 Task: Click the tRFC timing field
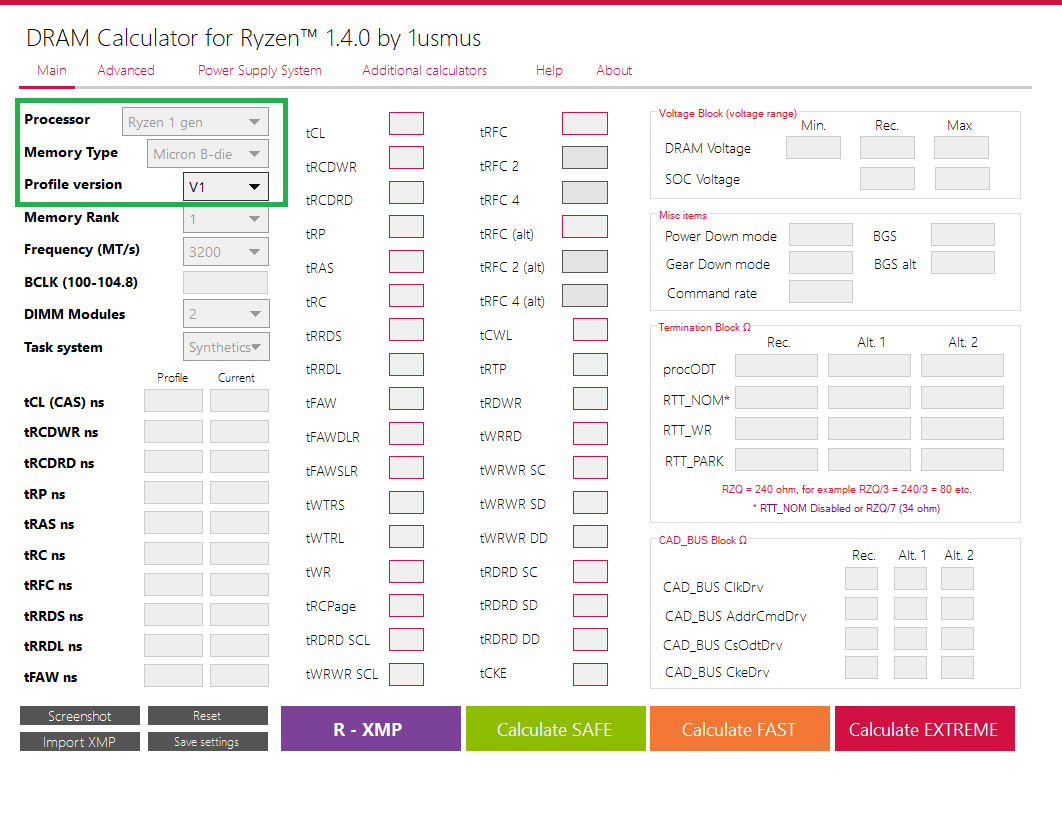(585, 124)
